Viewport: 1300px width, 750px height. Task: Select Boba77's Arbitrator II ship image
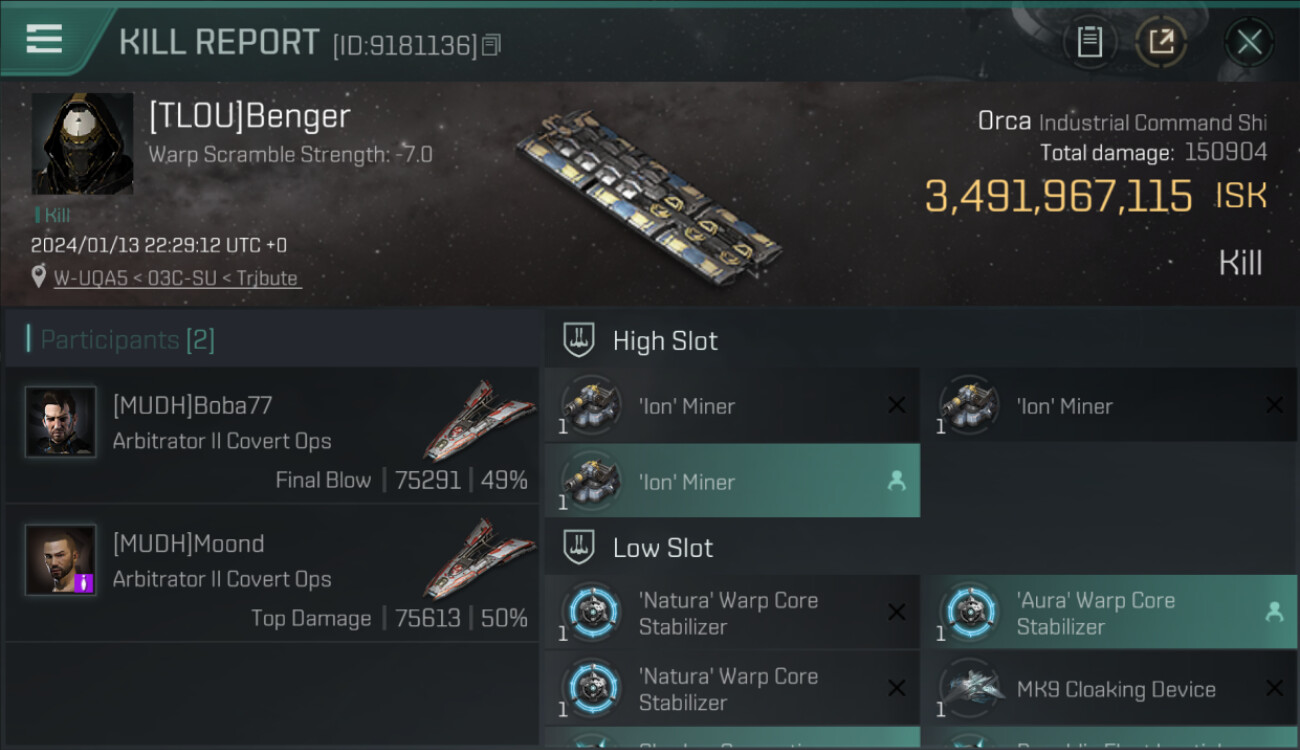(478, 420)
